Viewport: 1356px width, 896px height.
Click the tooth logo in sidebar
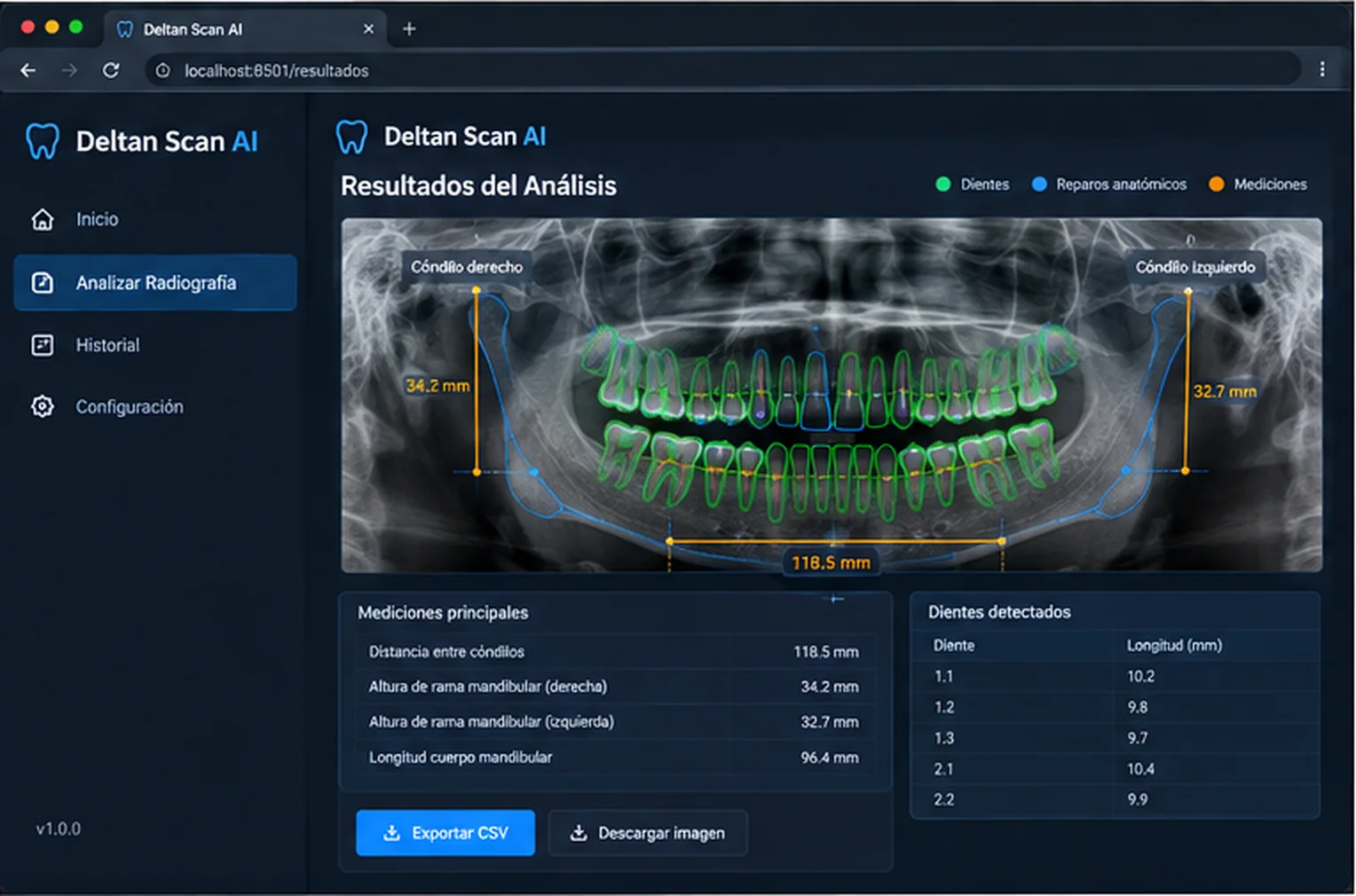tap(42, 142)
